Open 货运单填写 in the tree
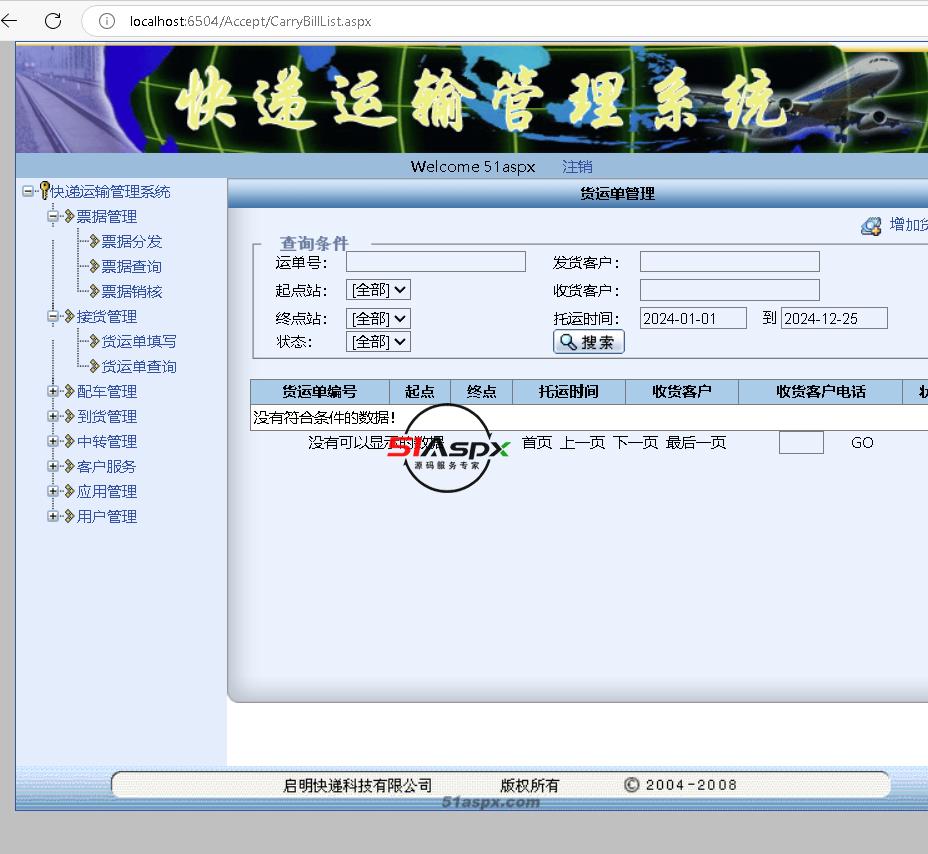The width and height of the screenshot is (928, 854). tap(139, 341)
